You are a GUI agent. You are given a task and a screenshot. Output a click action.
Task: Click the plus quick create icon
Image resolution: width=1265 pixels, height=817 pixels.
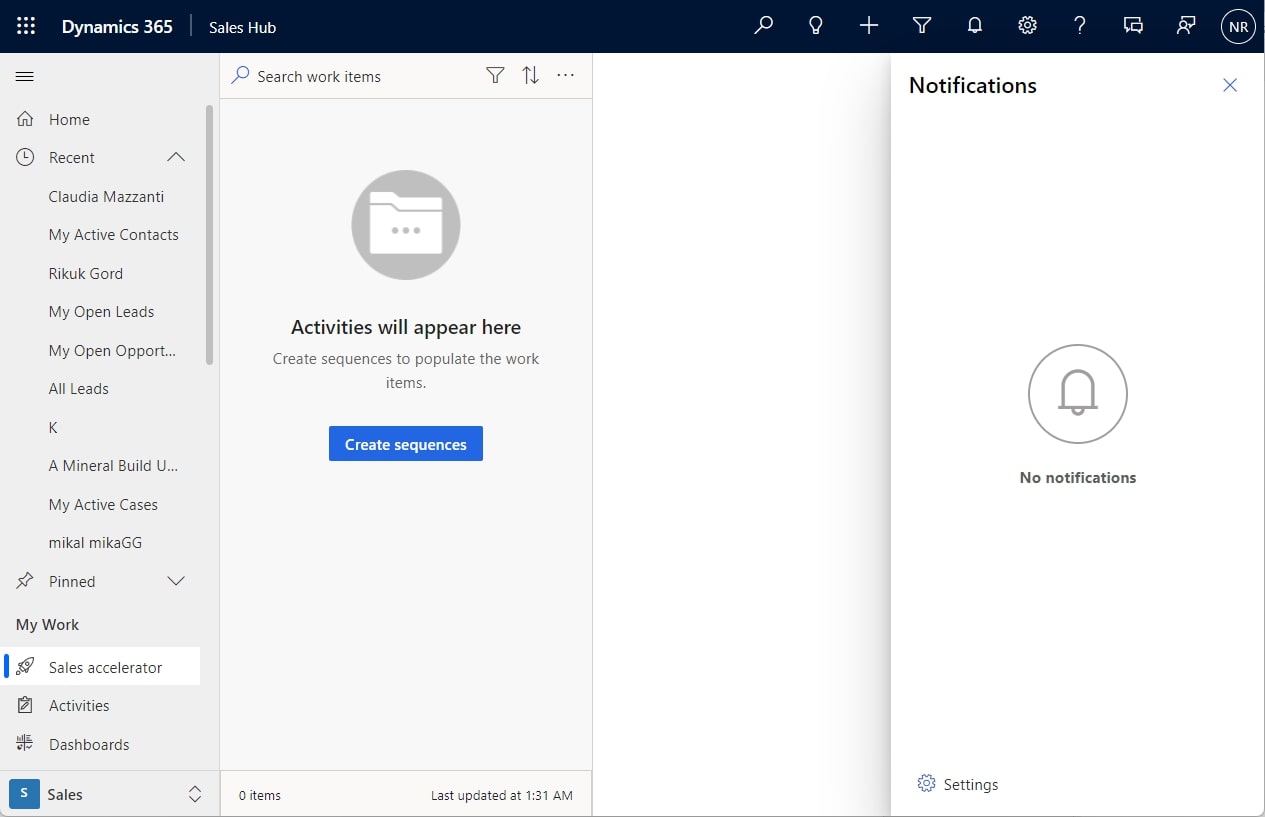869,26
